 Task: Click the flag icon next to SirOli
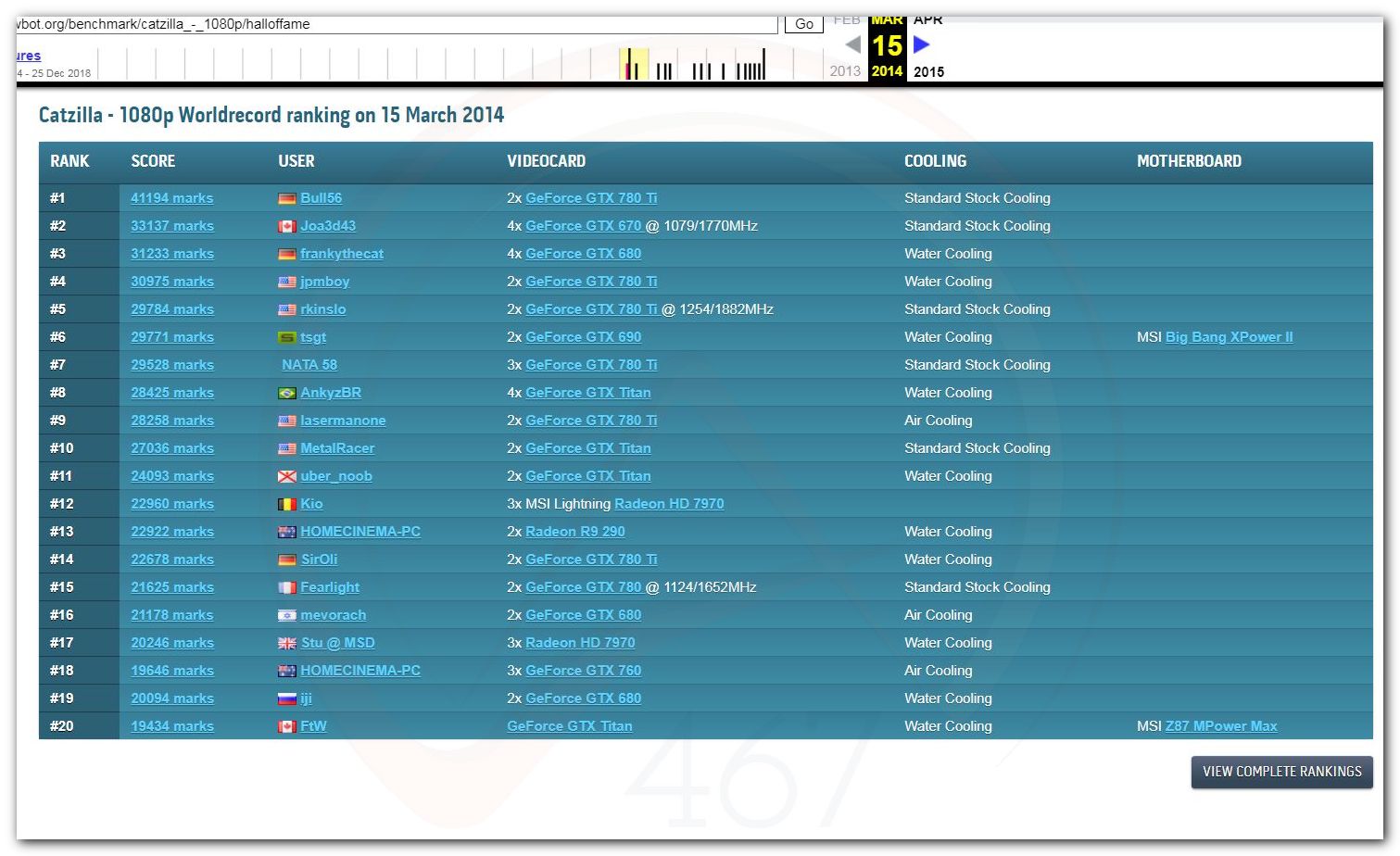(287, 560)
